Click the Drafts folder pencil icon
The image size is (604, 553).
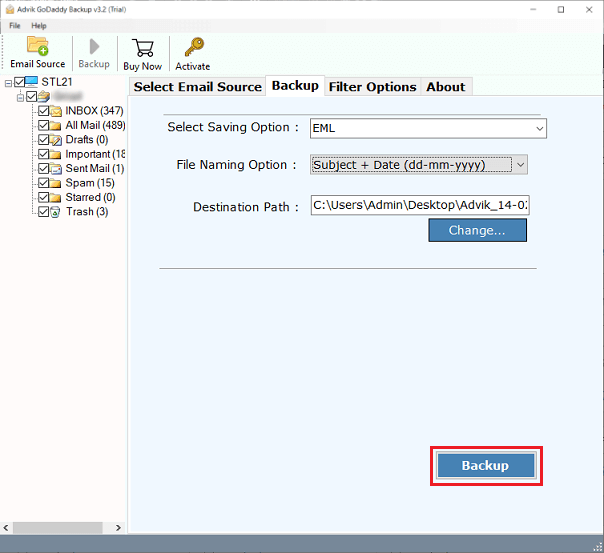(x=55, y=140)
